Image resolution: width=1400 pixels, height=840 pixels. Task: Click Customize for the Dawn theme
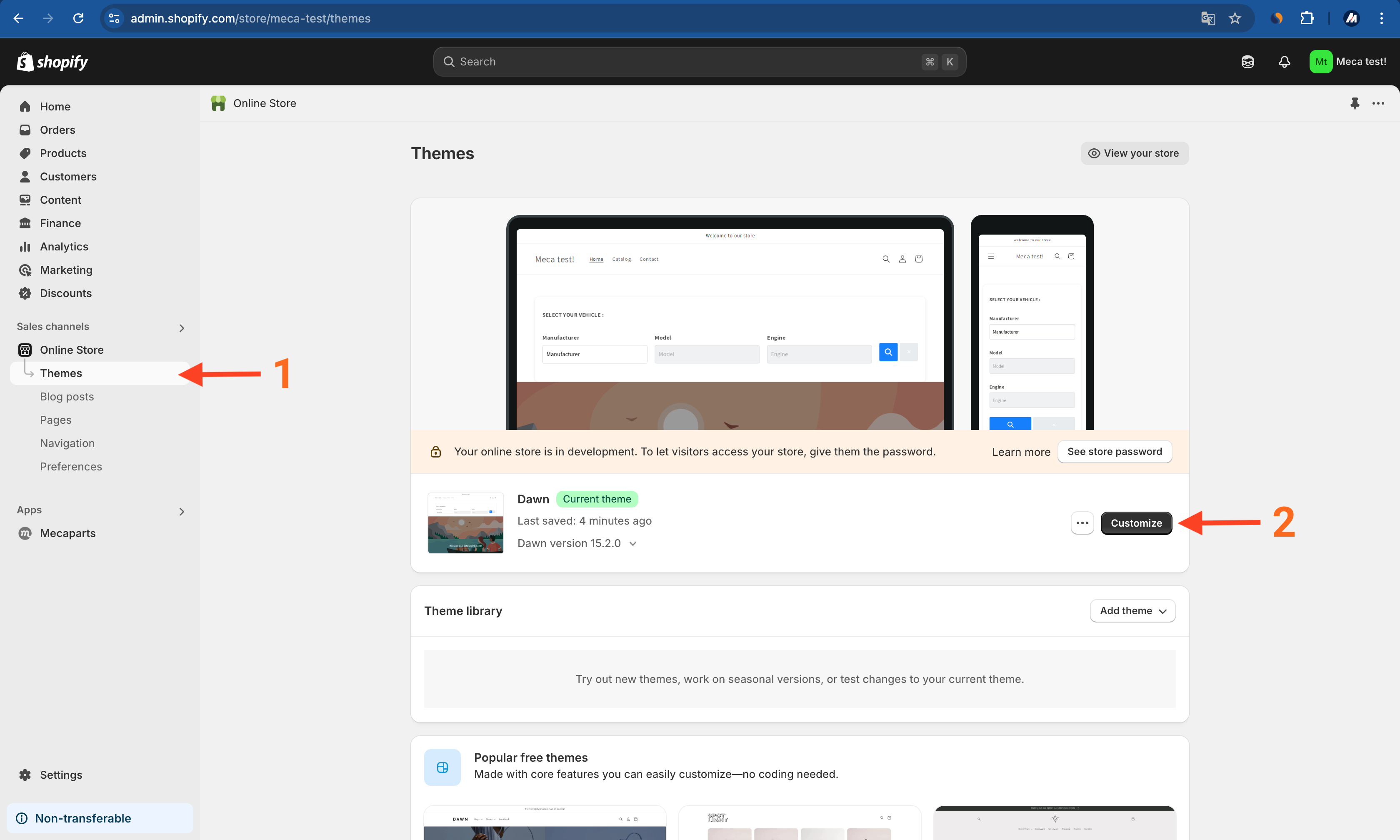click(1136, 523)
